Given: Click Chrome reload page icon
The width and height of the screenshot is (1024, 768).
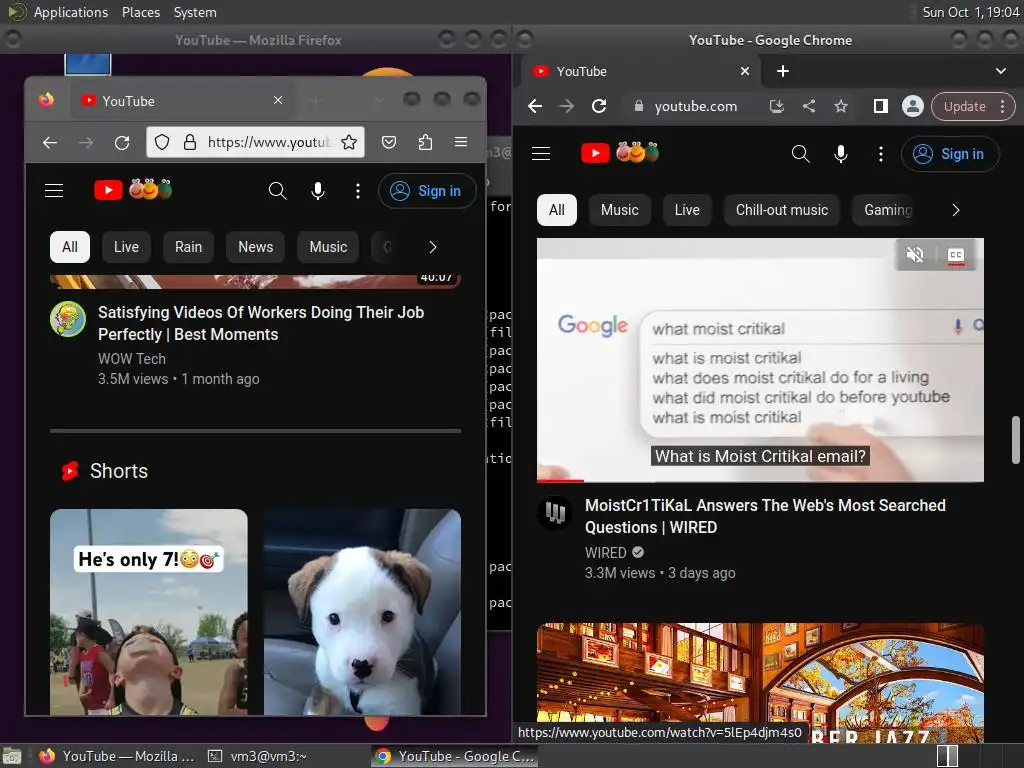Looking at the screenshot, I should tap(599, 106).
